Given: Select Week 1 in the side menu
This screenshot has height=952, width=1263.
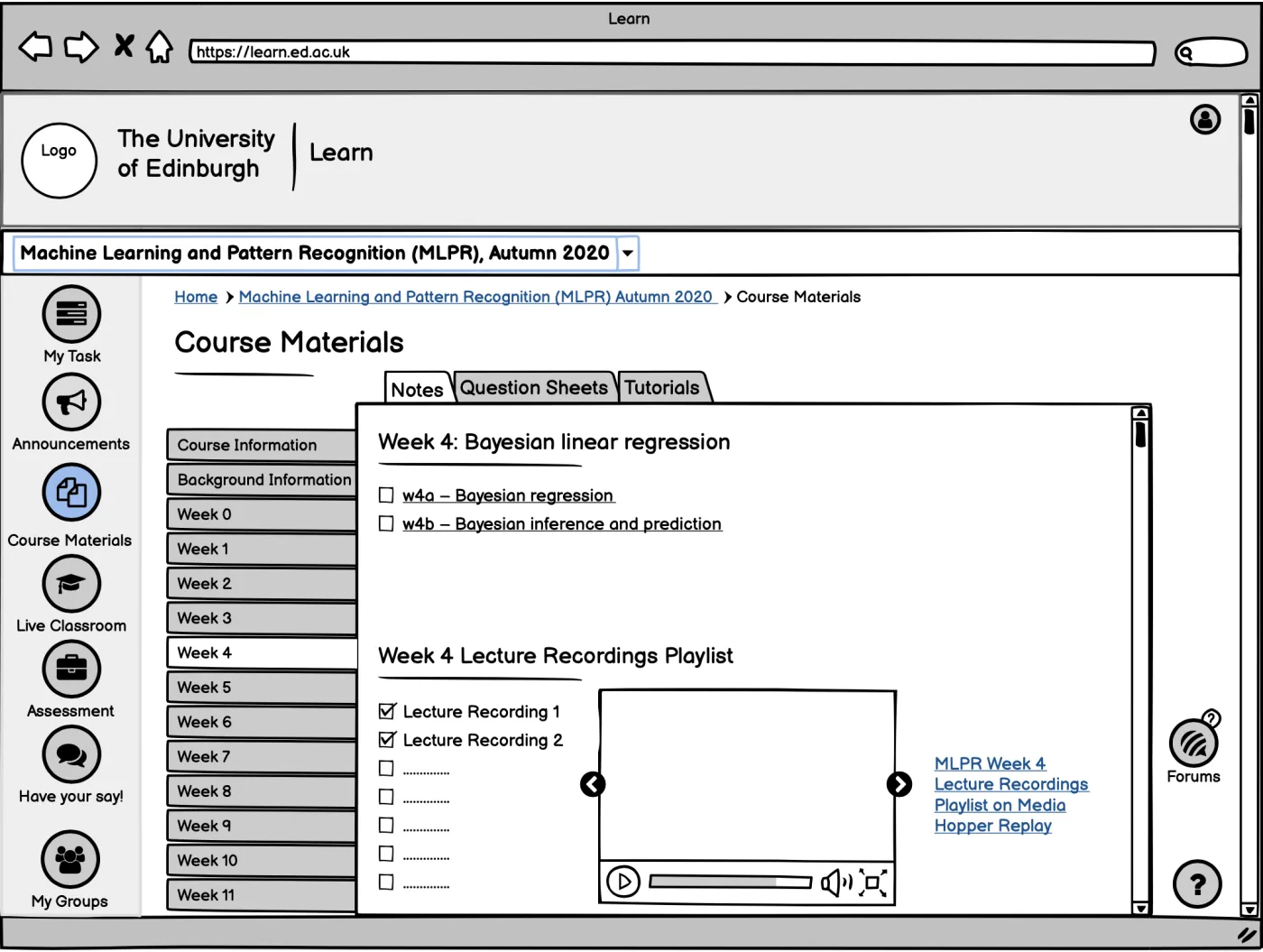Looking at the screenshot, I should pyautogui.click(x=262, y=549).
